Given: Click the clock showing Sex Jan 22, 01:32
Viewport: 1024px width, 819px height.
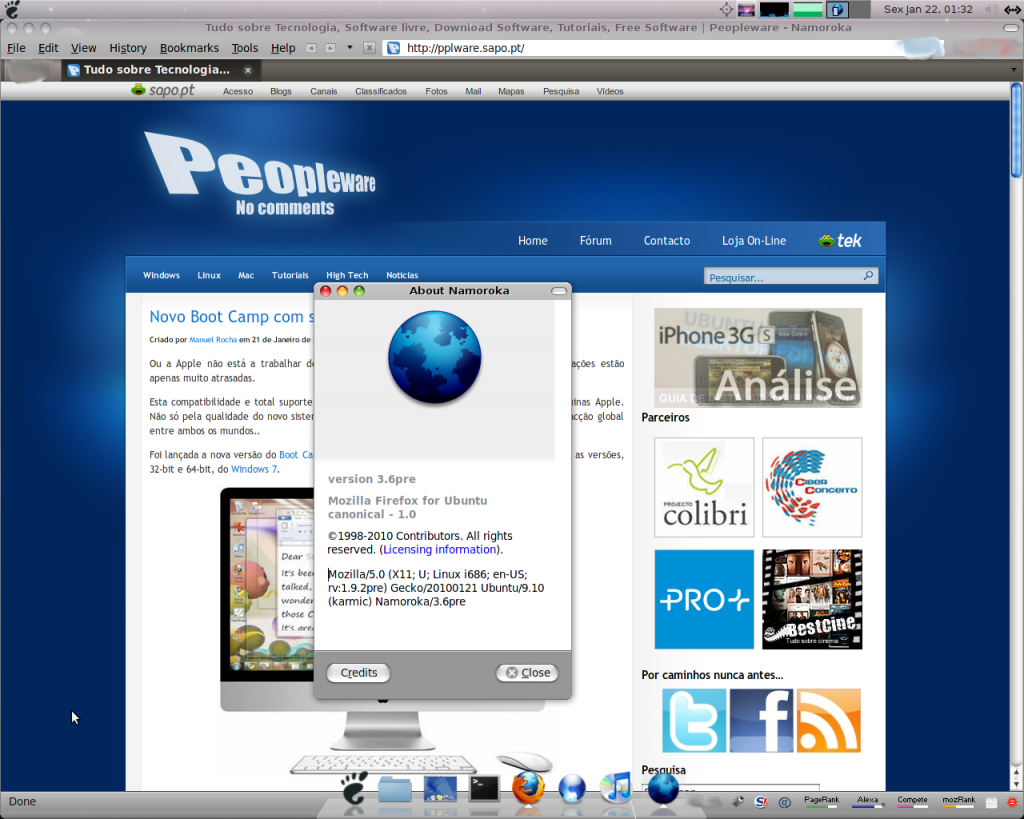Looking at the screenshot, I should [x=928, y=9].
